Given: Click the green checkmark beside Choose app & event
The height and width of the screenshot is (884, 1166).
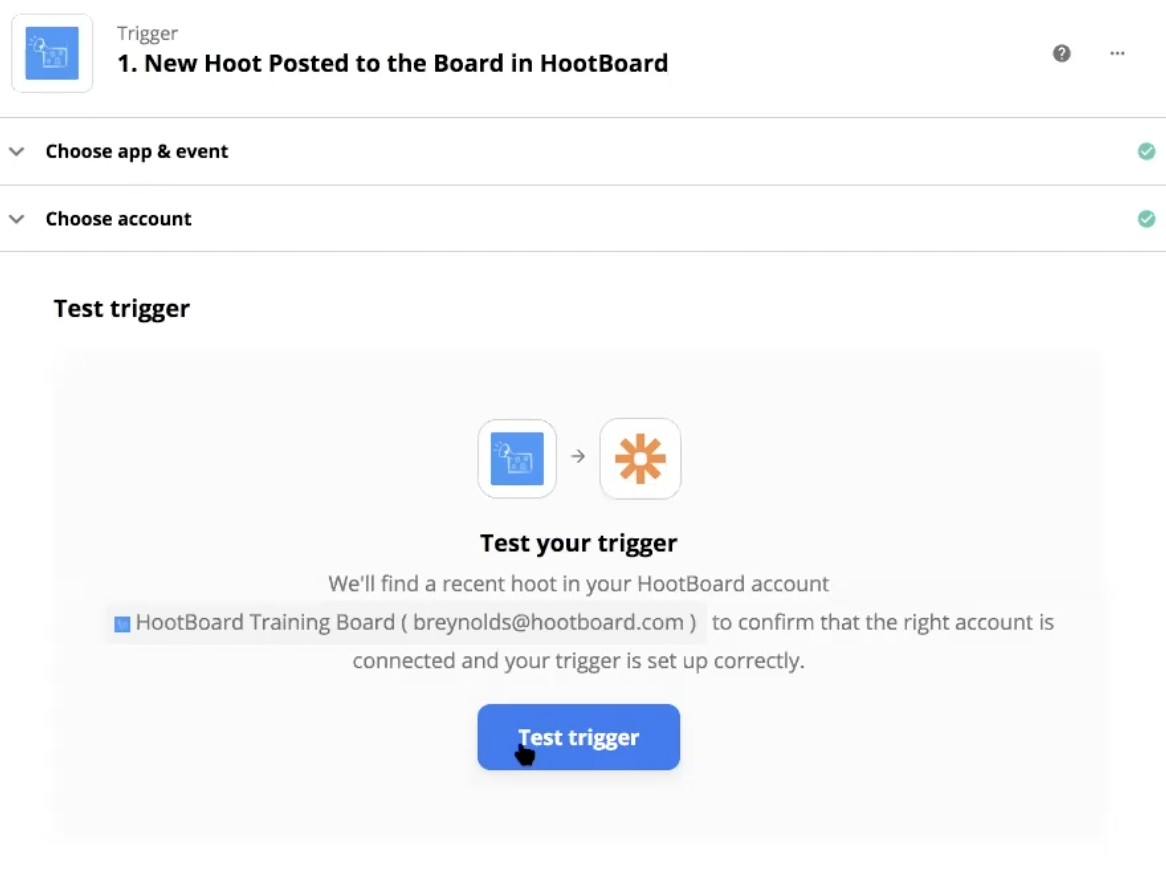Looking at the screenshot, I should (x=1146, y=151).
